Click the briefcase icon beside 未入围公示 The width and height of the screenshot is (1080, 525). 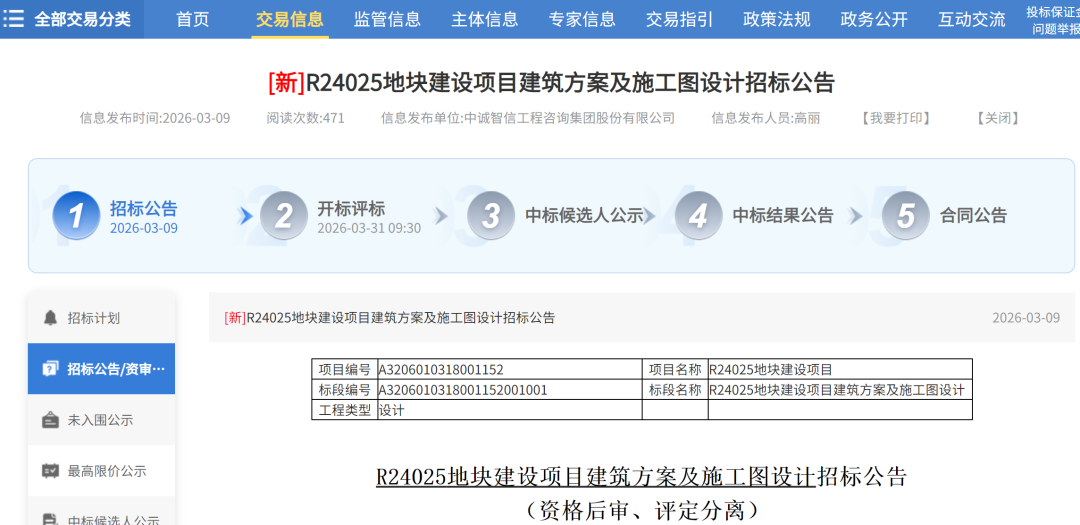coord(50,420)
